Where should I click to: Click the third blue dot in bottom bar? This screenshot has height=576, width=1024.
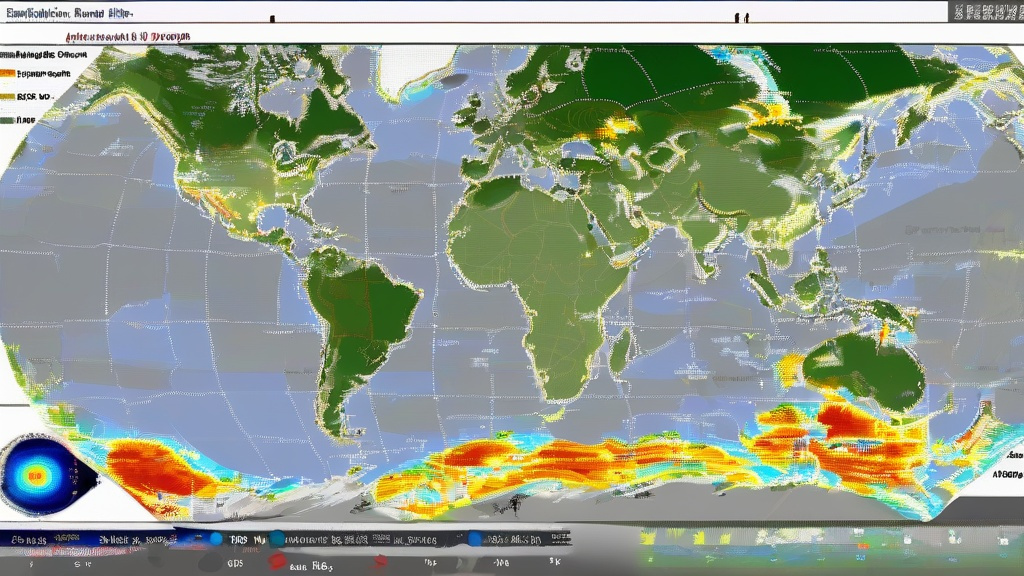[x=475, y=539]
